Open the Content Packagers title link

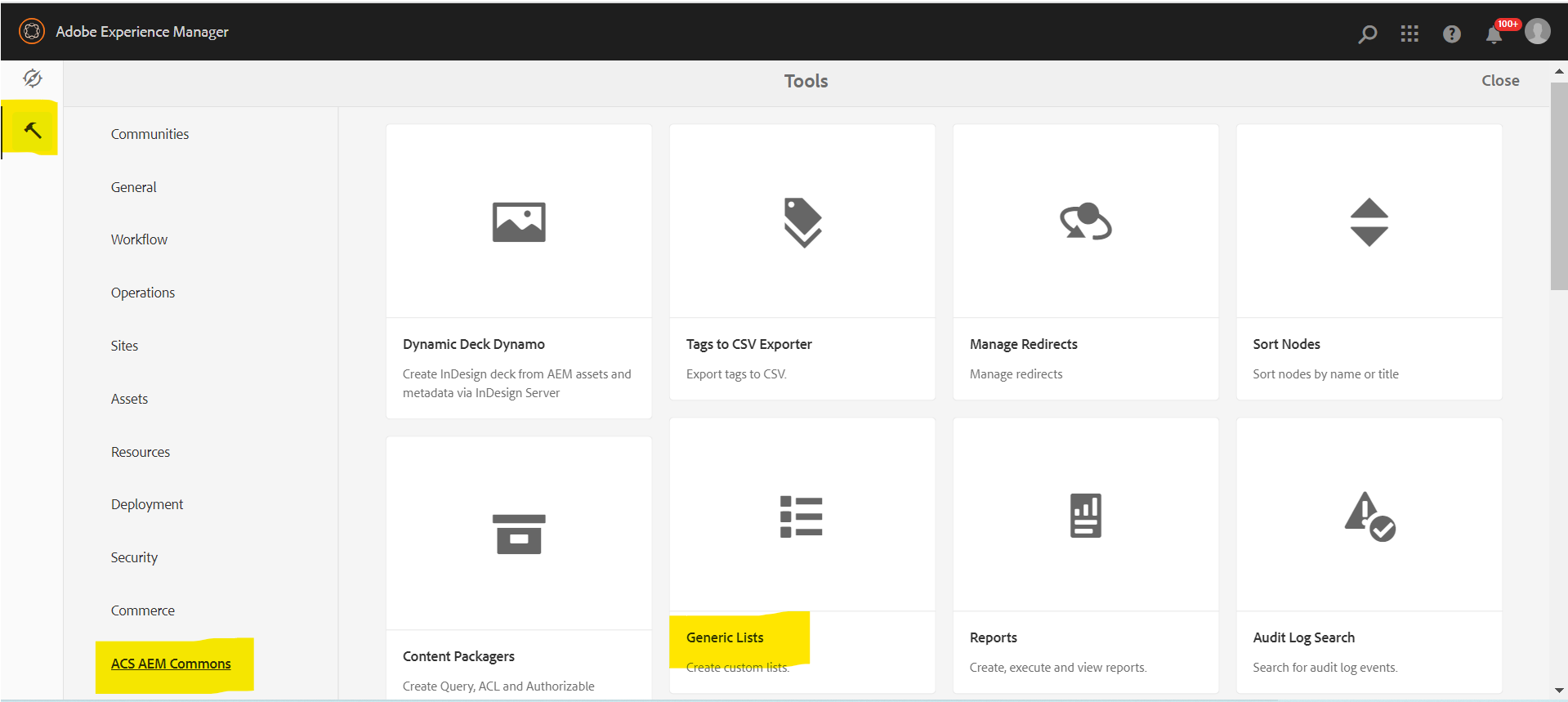tap(458, 656)
